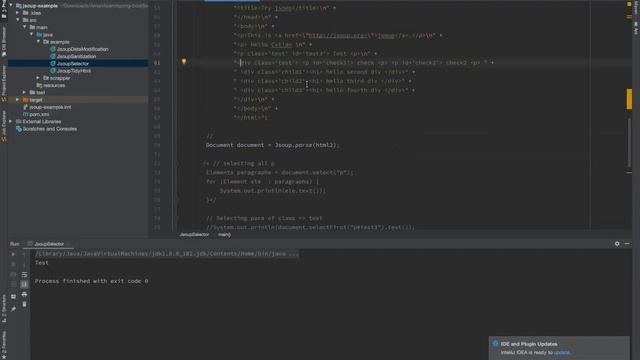The height and width of the screenshot is (360, 640).
Task: Click the down arrow icon in Run toolbar
Action: point(24,264)
